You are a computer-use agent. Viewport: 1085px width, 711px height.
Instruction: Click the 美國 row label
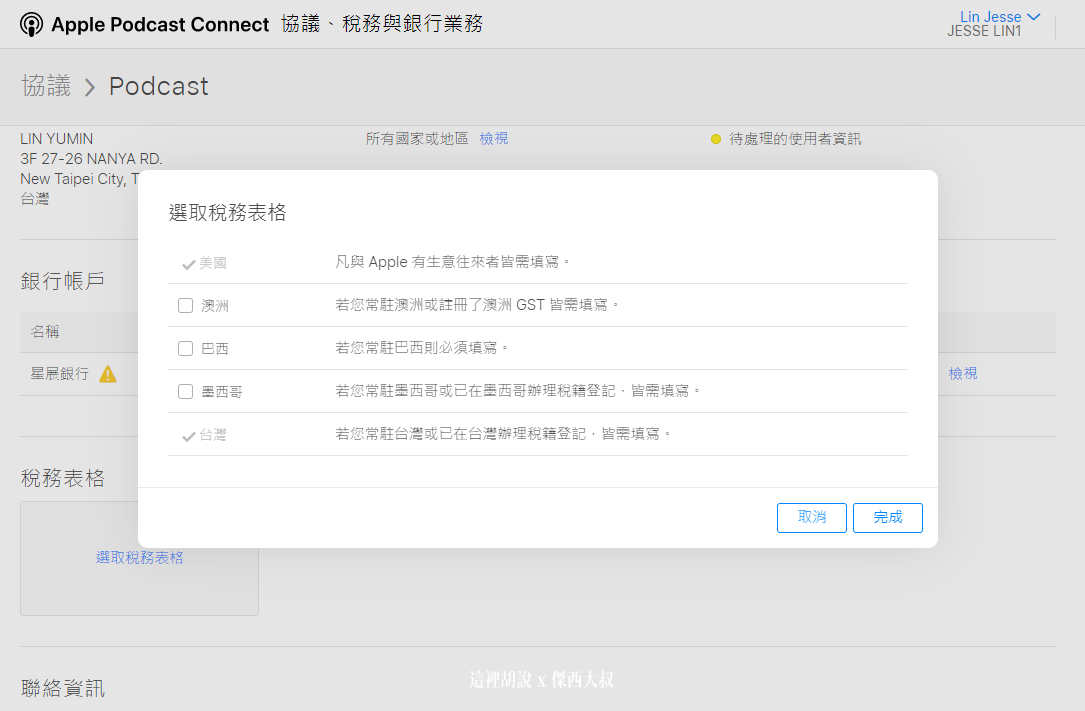click(213, 263)
